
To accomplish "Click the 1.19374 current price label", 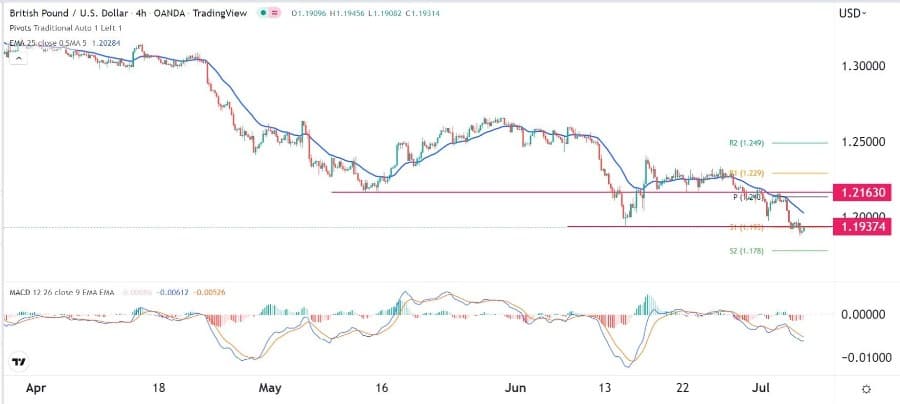I will pos(863,227).
